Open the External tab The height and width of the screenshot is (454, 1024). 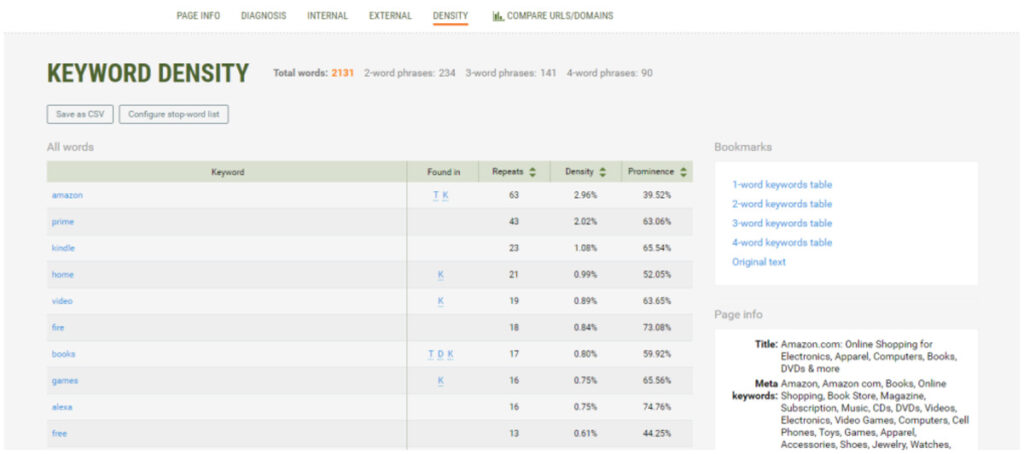[x=390, y=16]
